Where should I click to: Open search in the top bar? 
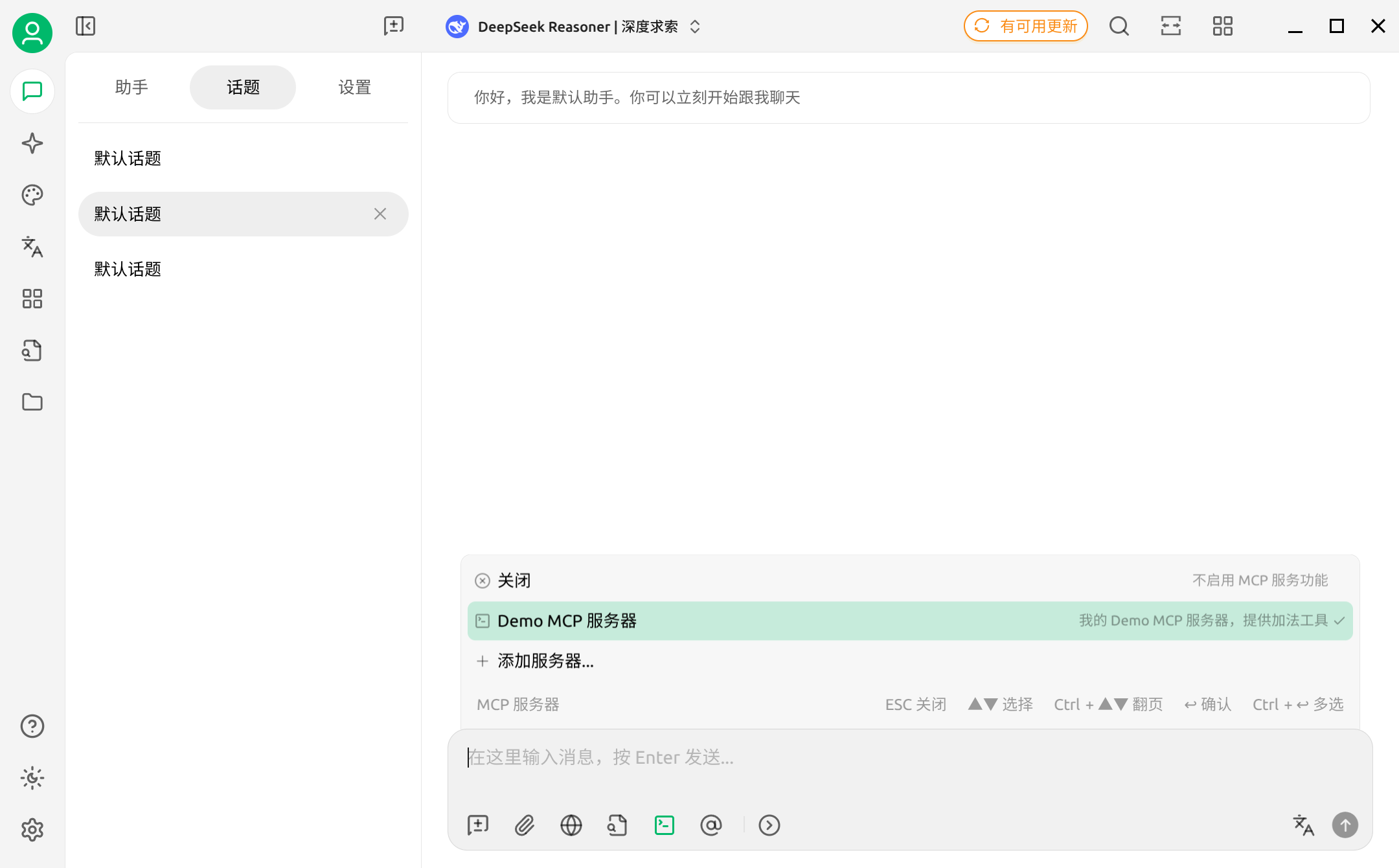[x=1119, y=27]
